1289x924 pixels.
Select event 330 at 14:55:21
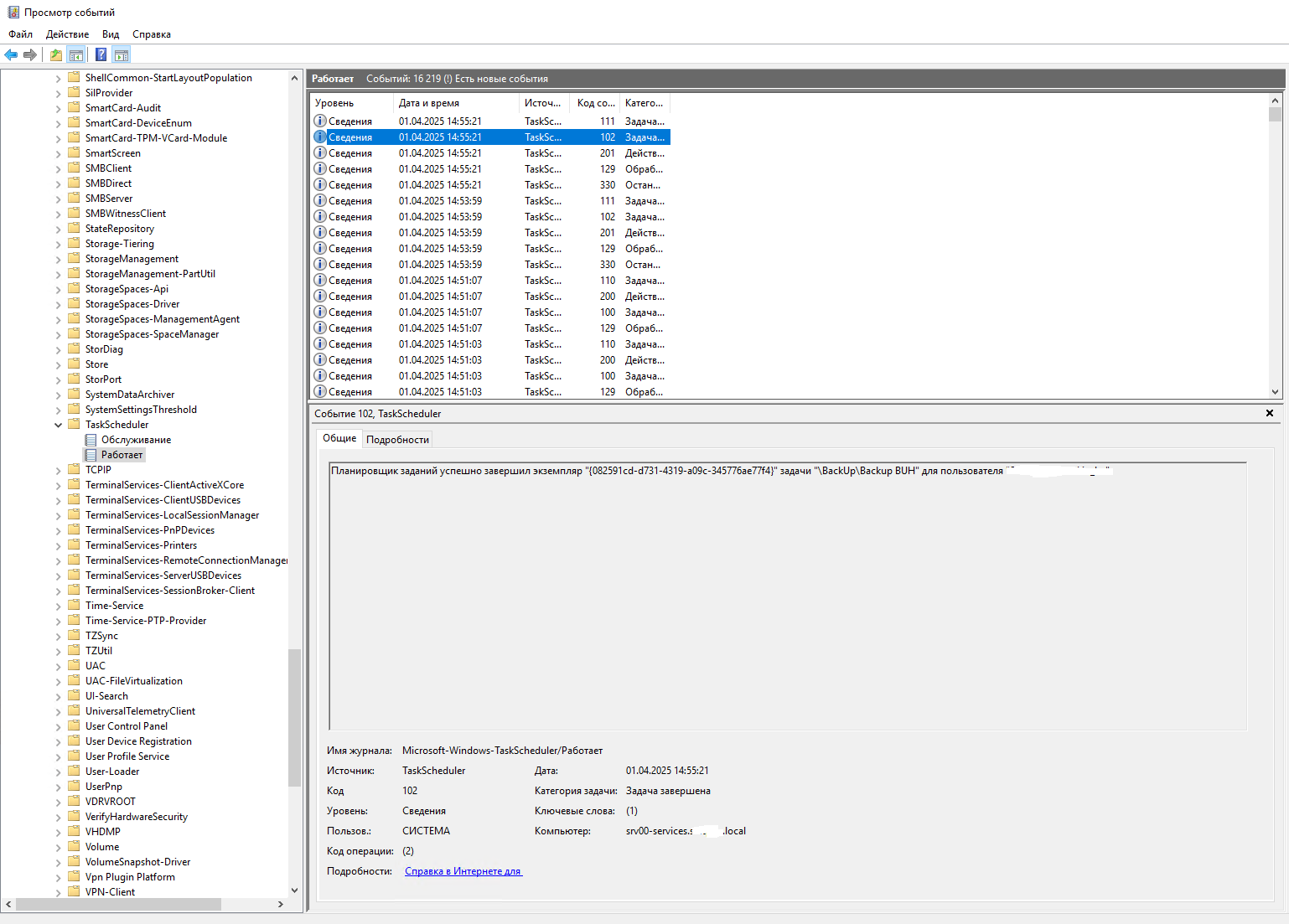coord(491,185)
